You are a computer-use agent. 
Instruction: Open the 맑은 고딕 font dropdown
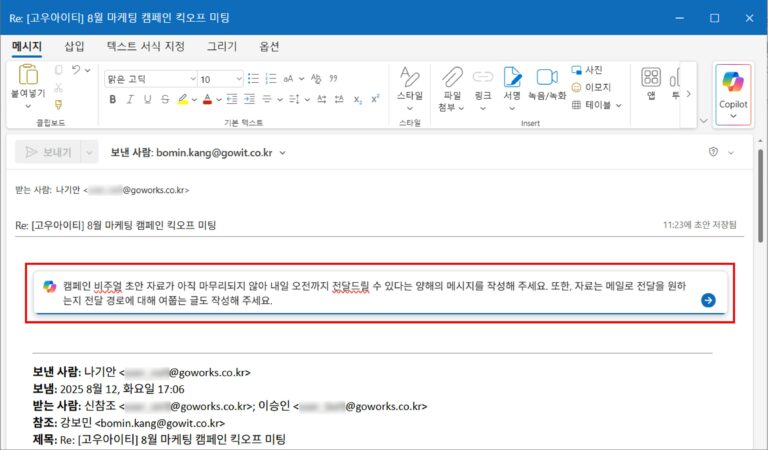[192, 79]
